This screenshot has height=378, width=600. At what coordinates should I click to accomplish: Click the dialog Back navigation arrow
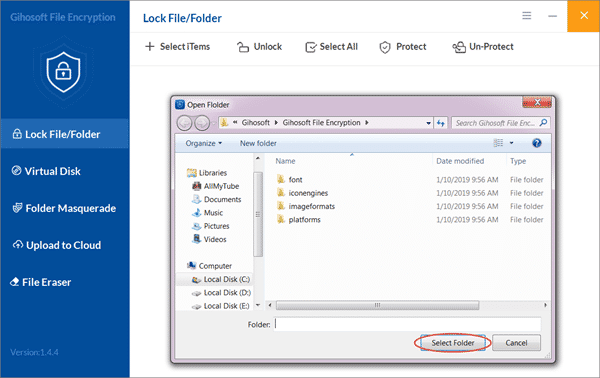[x=184, y=123]
